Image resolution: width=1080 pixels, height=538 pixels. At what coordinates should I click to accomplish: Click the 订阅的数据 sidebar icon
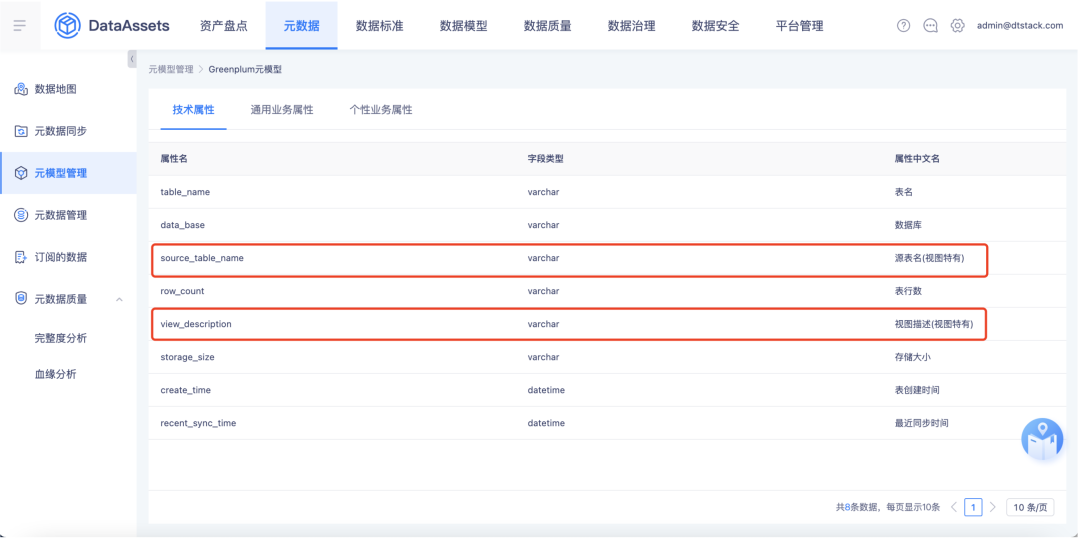coord(21,257)
